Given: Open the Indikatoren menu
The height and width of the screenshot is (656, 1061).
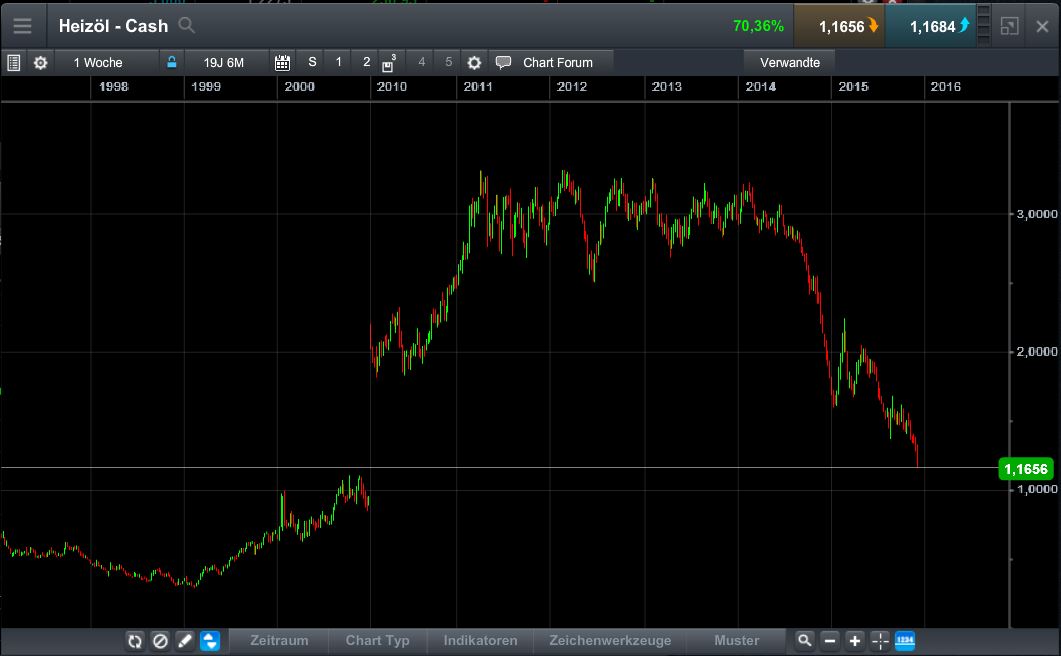Looking at the screenshot, I should (480, 641).
